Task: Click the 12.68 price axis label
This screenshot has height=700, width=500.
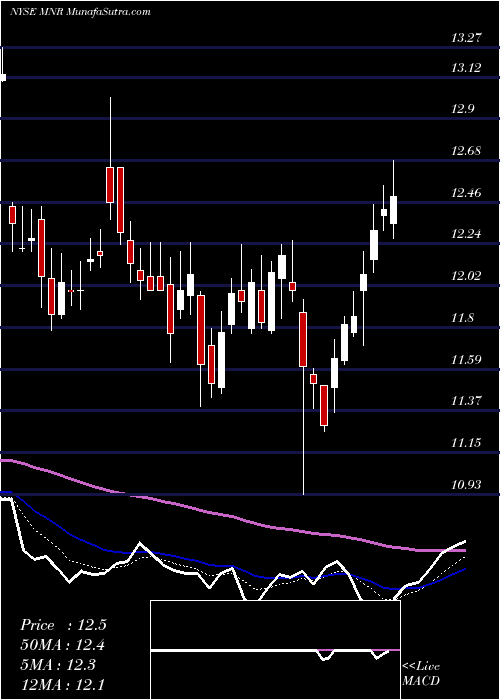Action: click(466, 150)
